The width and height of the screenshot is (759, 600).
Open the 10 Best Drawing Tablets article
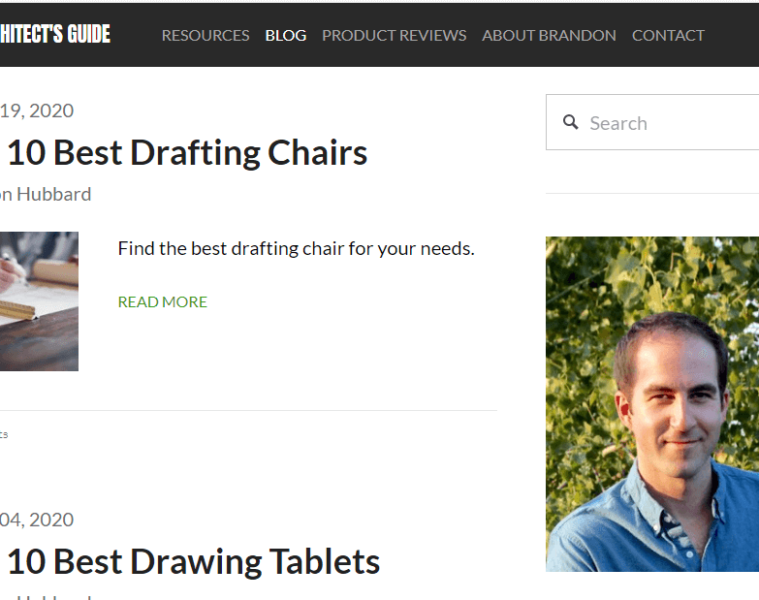coord(192,562)
